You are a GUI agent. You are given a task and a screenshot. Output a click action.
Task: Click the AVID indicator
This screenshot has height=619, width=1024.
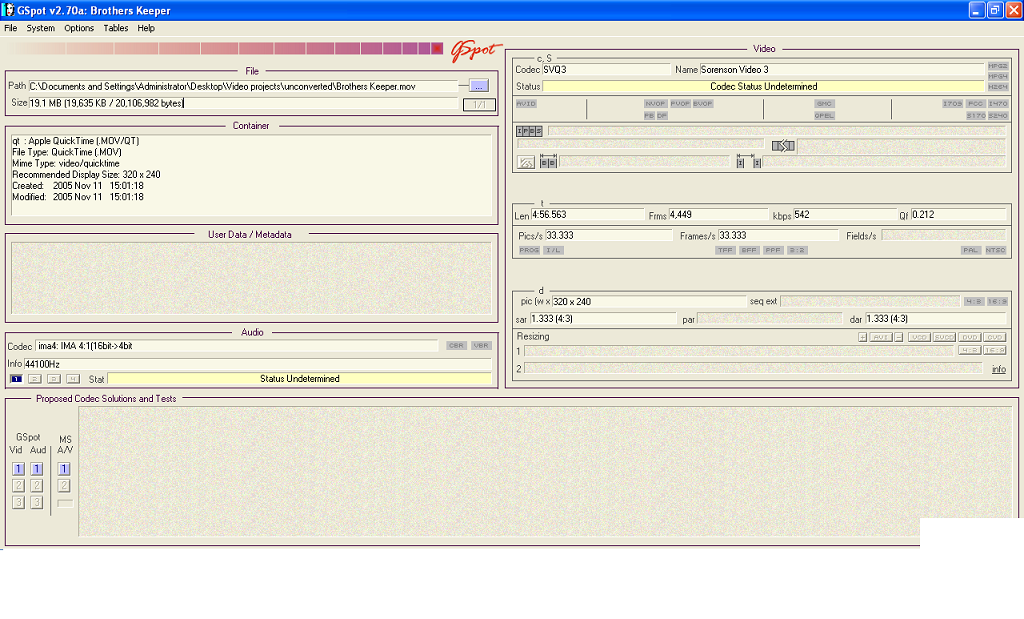click(526, 104)
